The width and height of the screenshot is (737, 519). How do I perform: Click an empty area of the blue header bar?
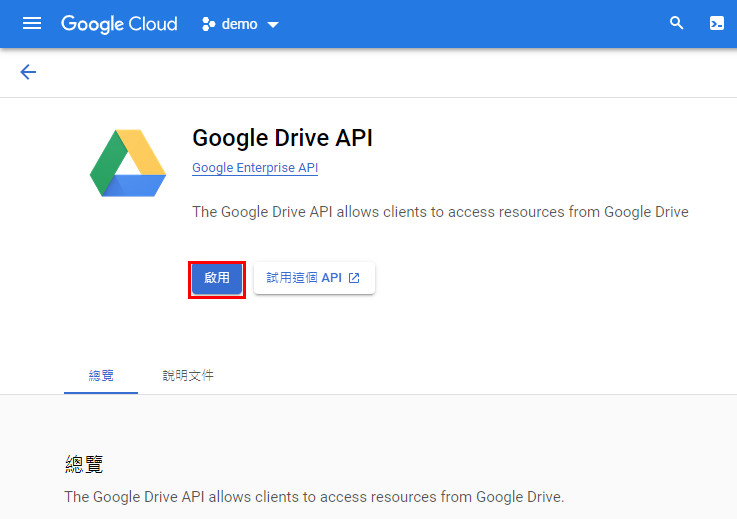click(470, 24)
